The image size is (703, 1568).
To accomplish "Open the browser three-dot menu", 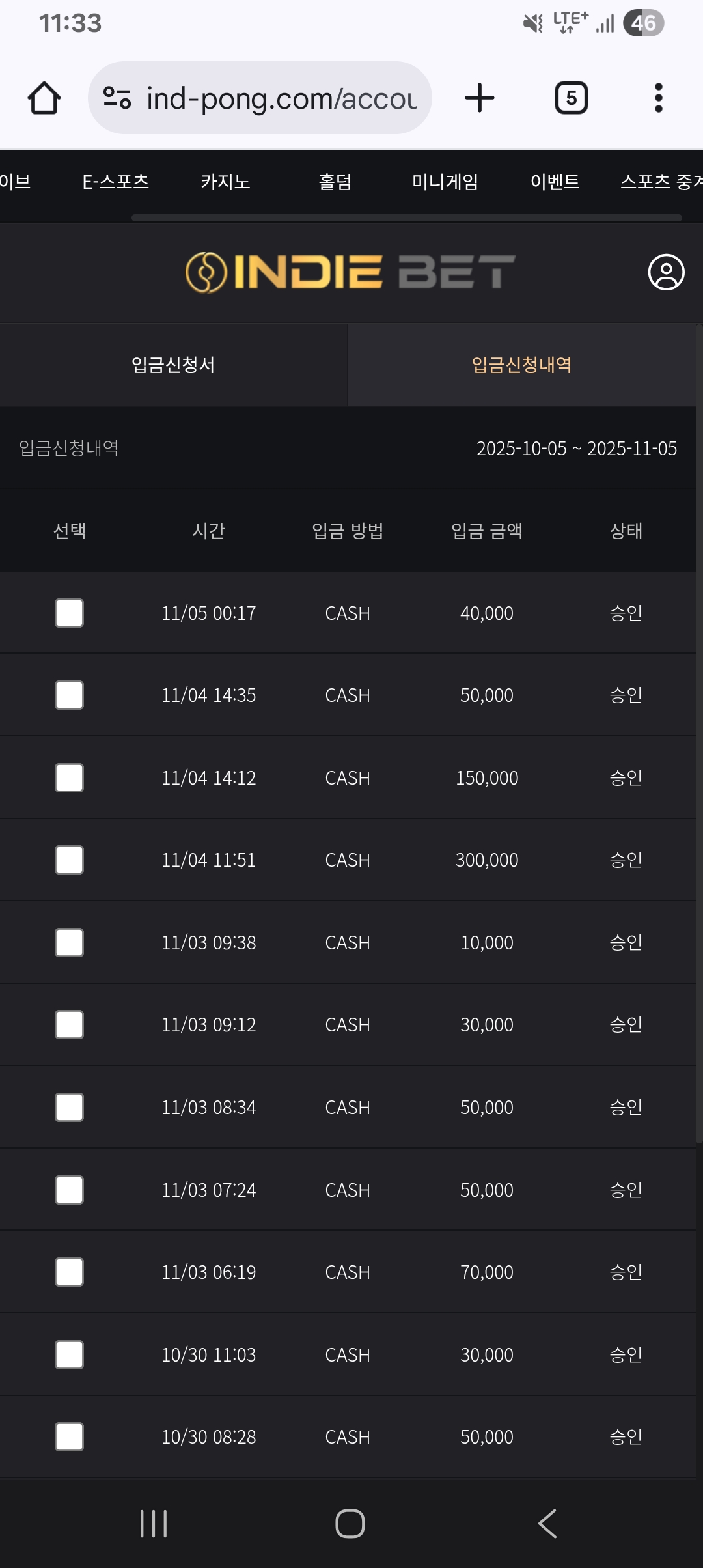I will tap(658, 98).
